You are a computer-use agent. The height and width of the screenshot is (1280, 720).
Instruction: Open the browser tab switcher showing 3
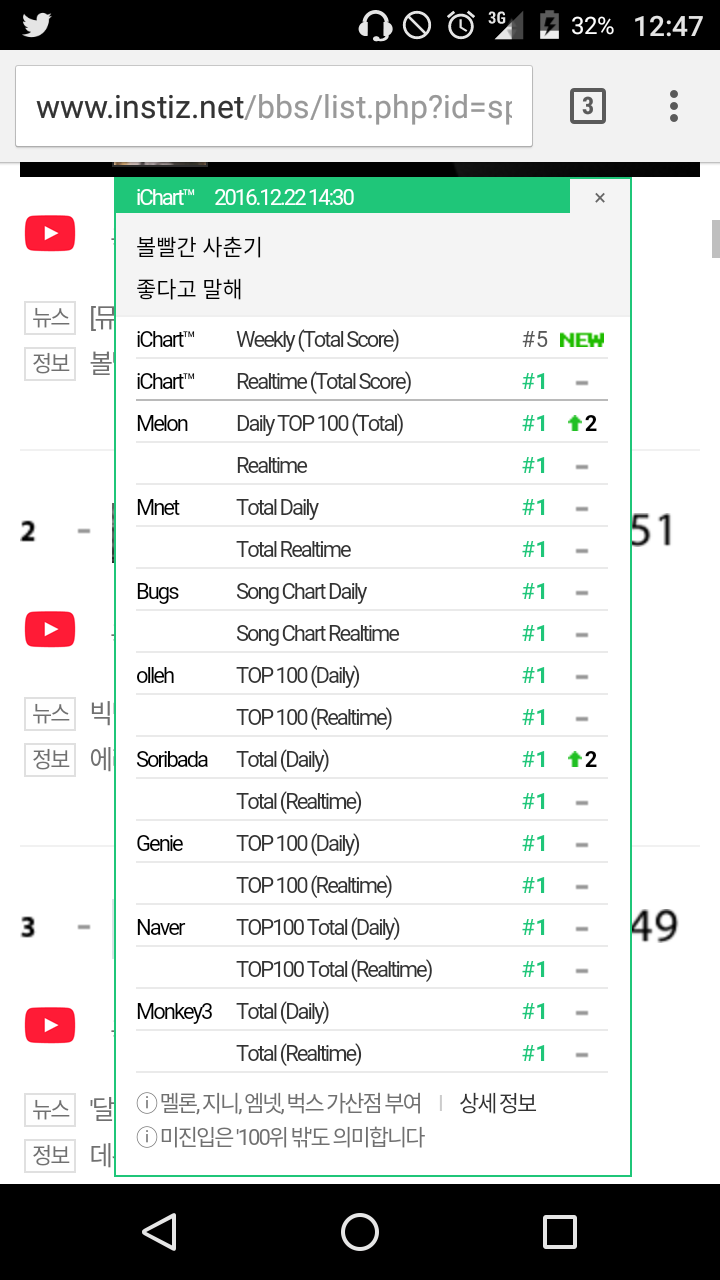click(x=588, y=106)
